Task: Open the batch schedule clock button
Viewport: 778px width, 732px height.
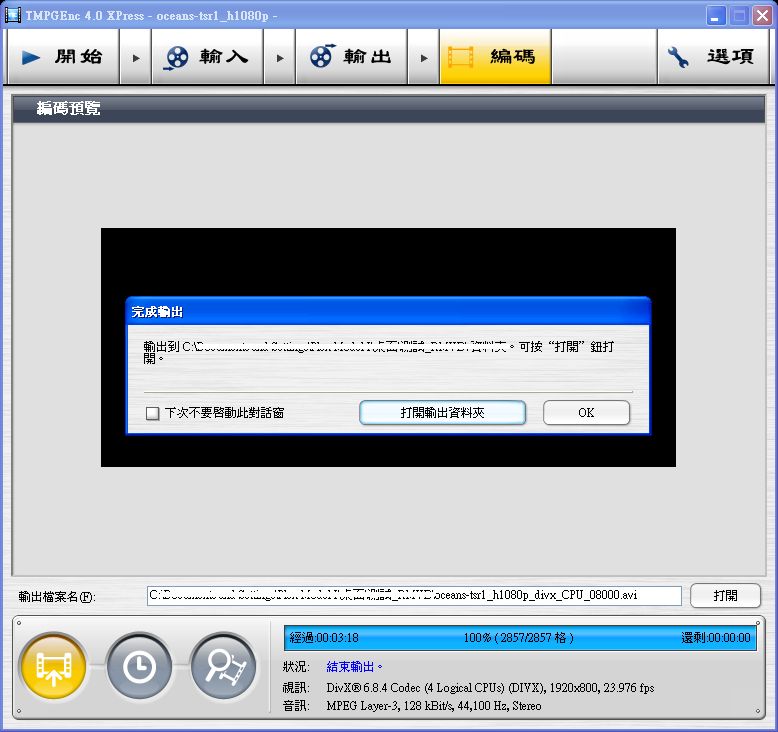Action: click(138, 666)
